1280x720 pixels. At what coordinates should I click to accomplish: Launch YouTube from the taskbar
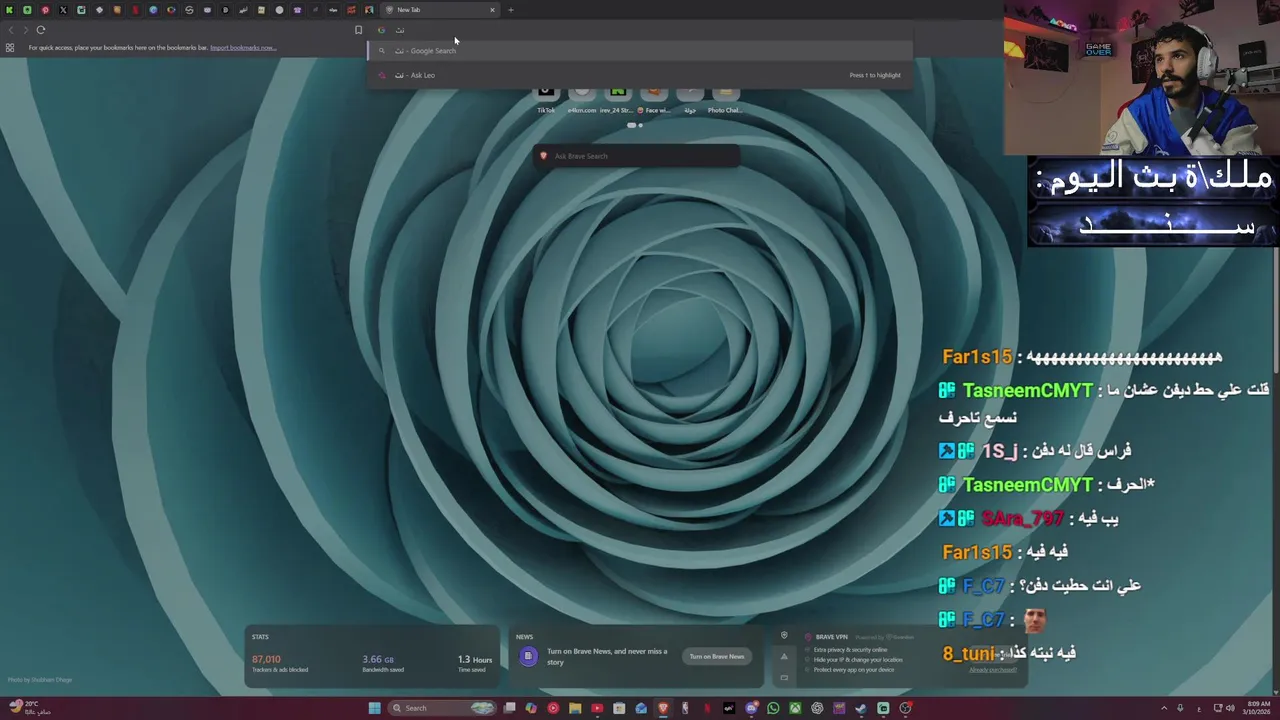click(x=597, y=708)
